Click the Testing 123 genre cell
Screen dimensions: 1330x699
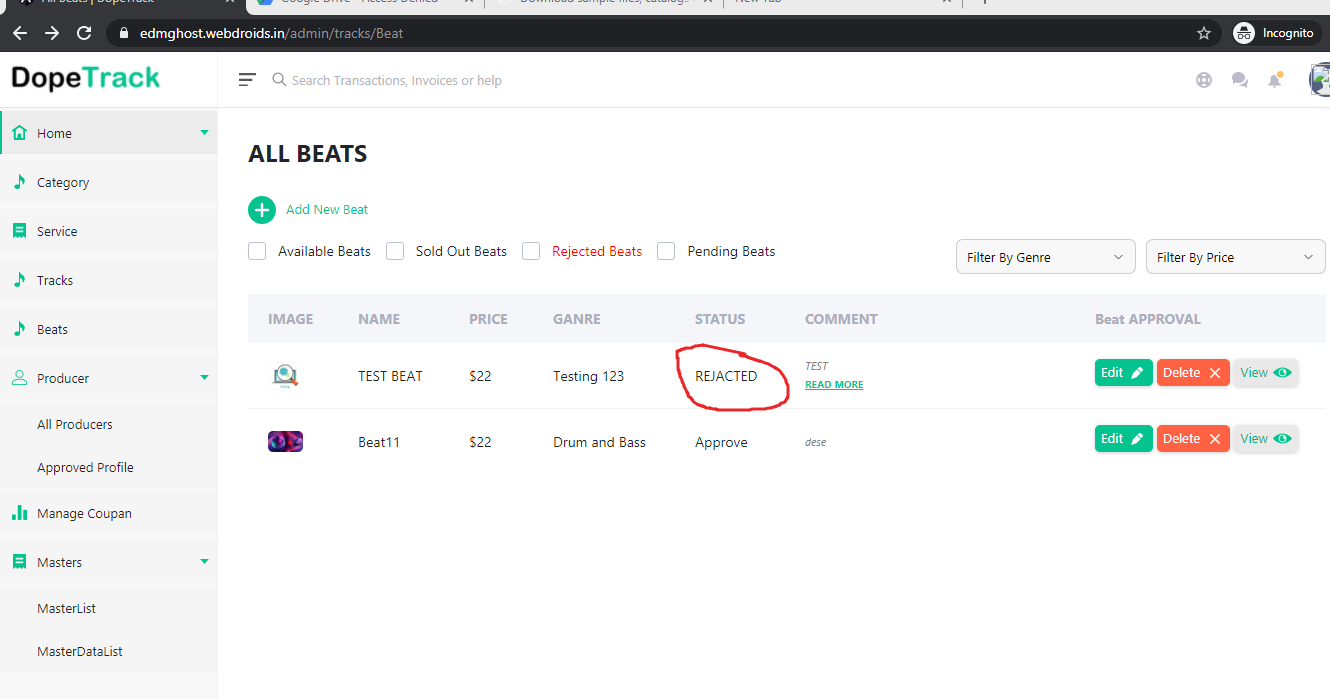(588, 376)
